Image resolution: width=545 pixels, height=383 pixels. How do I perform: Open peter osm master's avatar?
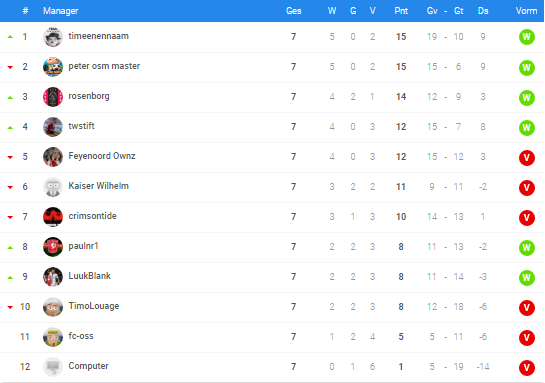tap(53, 67)
